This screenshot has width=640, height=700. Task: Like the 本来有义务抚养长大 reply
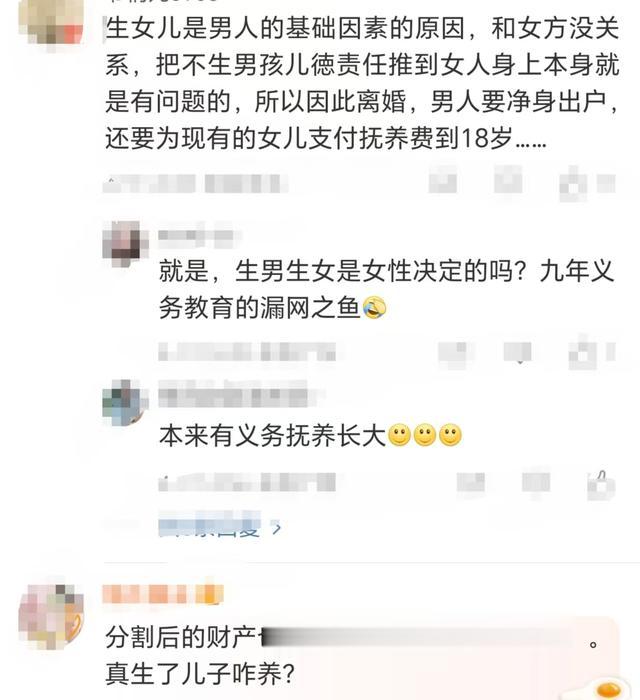coord(601,484)
